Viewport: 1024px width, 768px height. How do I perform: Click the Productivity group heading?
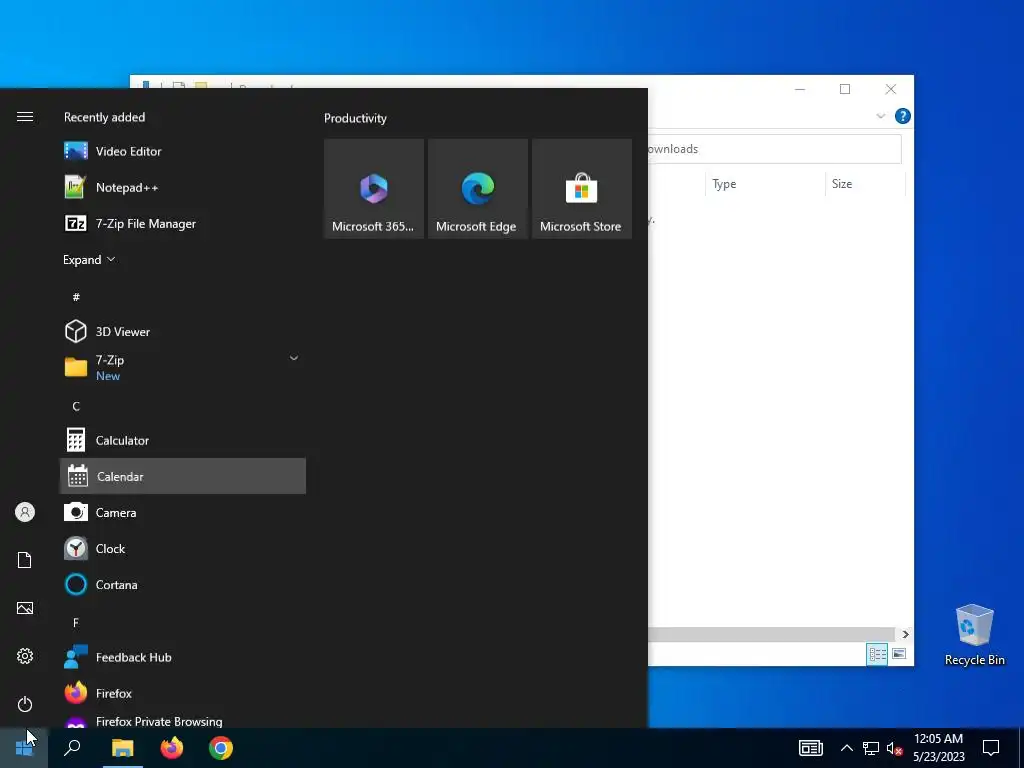pos(355,118)
